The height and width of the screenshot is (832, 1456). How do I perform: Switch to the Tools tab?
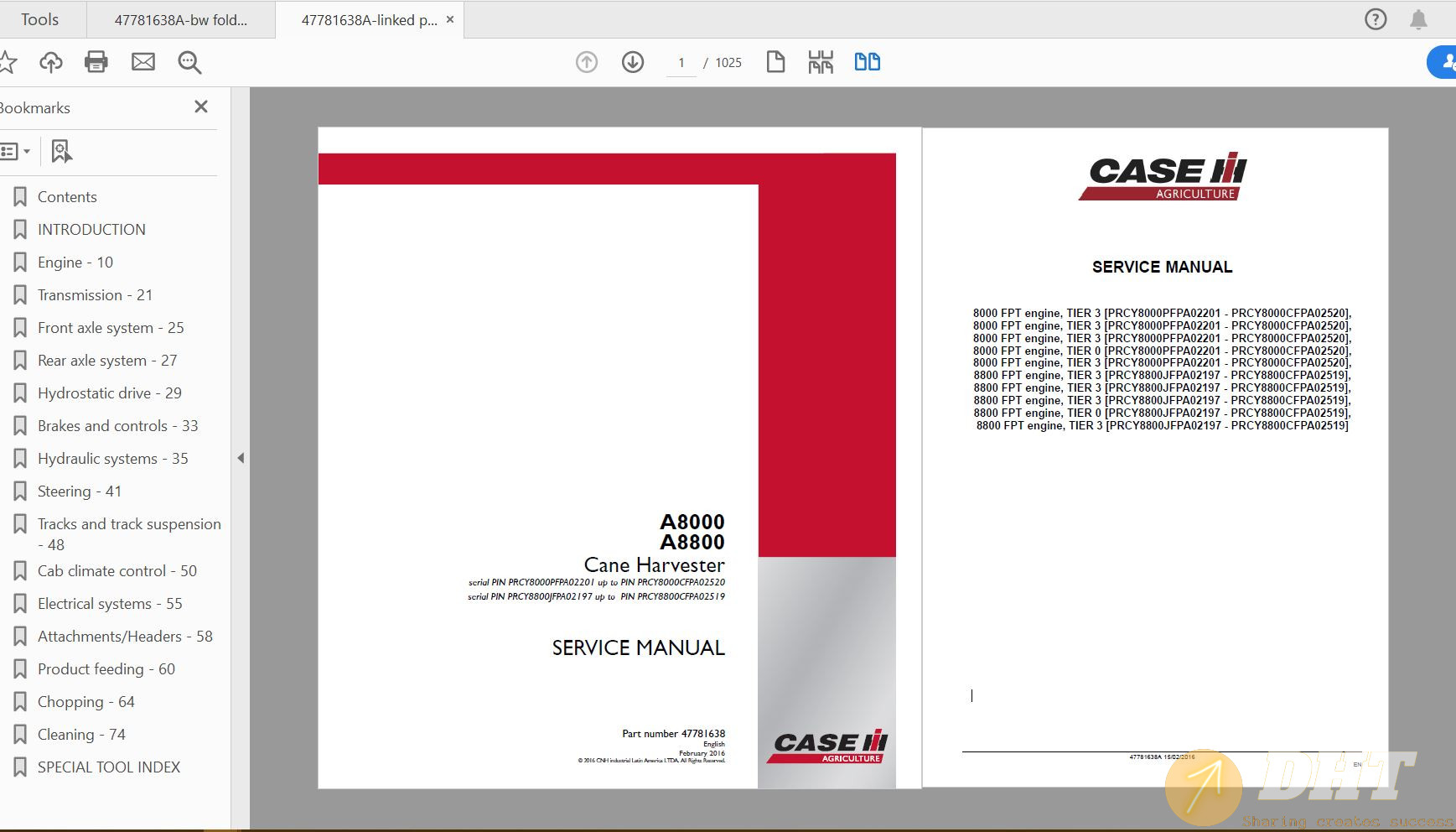point(39,18)
